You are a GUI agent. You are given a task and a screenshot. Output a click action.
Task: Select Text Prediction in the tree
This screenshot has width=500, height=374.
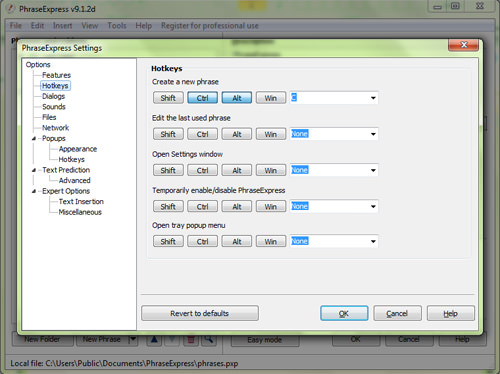coord(66,170)
